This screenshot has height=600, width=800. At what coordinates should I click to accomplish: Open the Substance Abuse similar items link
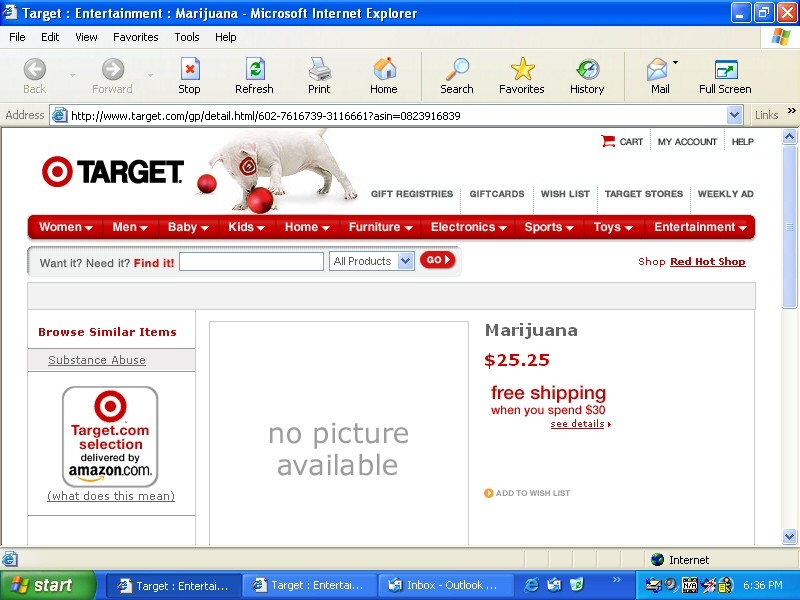(97, 360)
